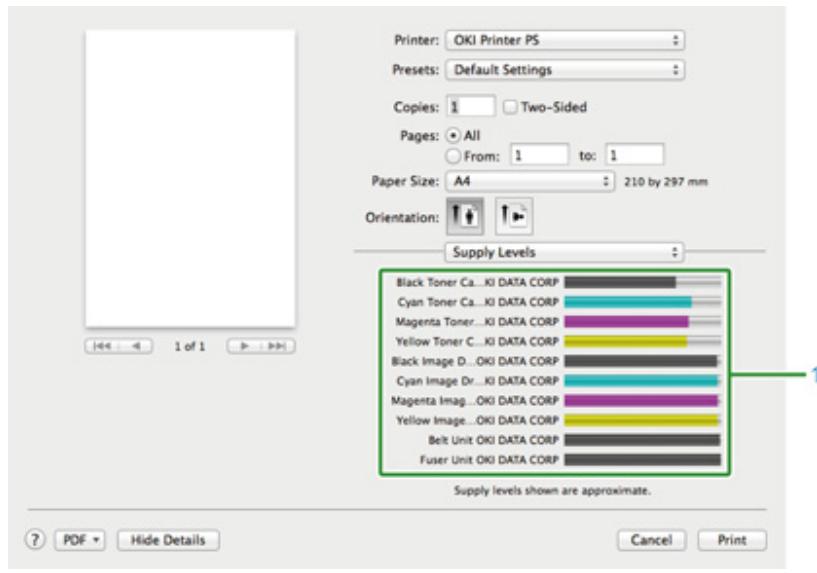817x573 pixels.
Task: Select portrait orientation icon
Action: point(462,216)
